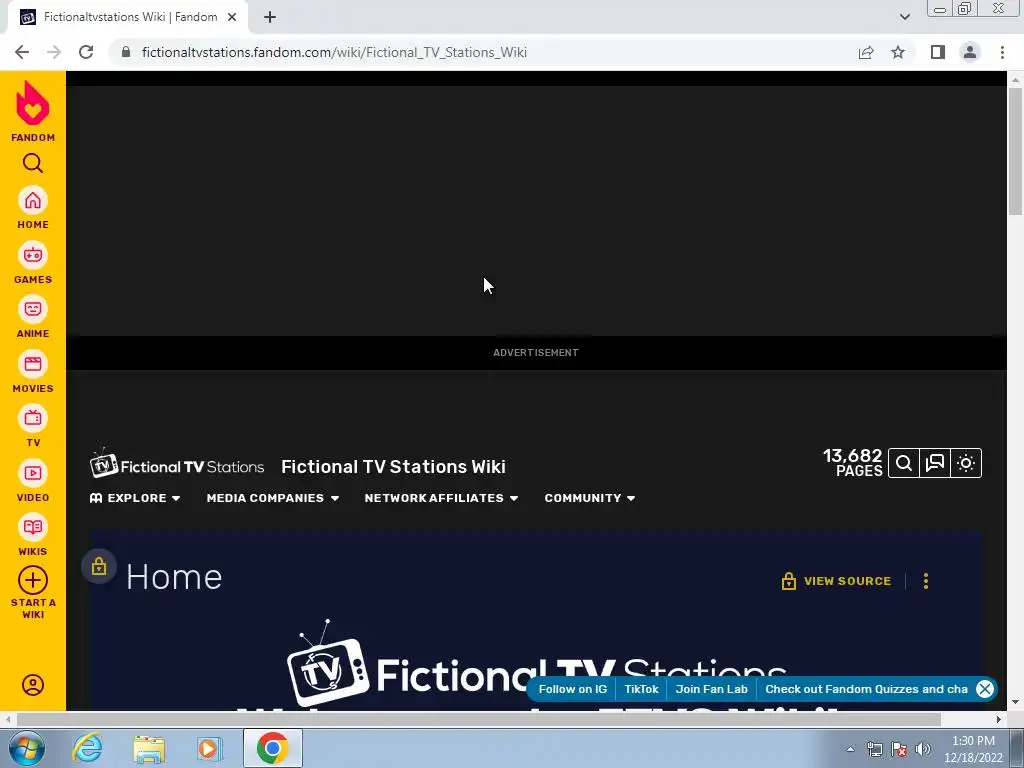Open the Fandom logo homepage
Screen dimensions: 1024x768
pos(33,111)
